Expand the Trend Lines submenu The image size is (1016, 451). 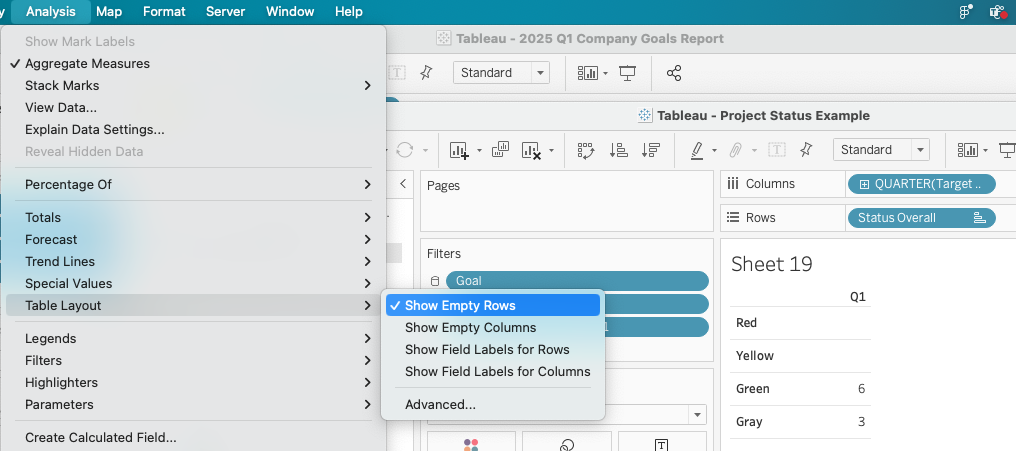click(x=193, y=262)
